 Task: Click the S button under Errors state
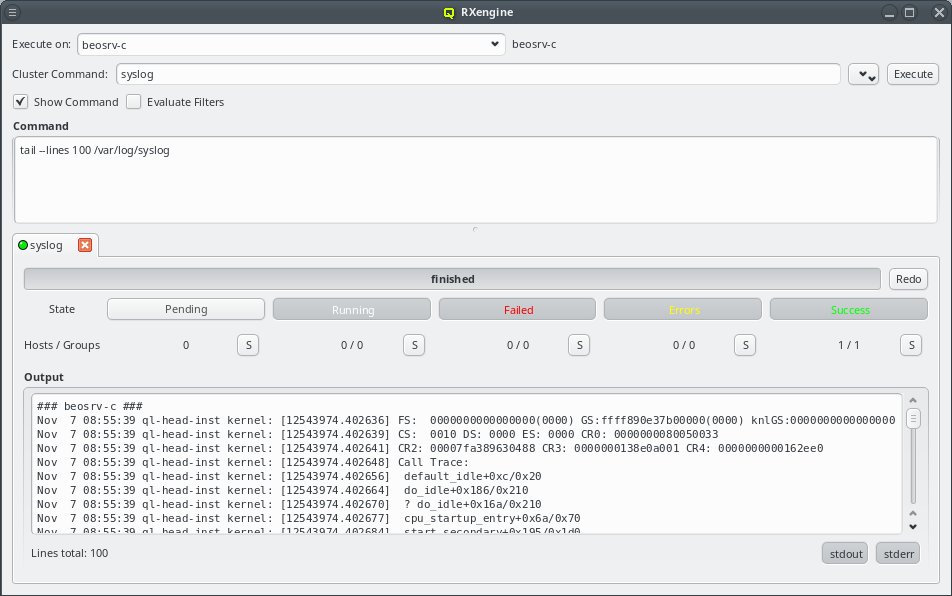[744, 345]
